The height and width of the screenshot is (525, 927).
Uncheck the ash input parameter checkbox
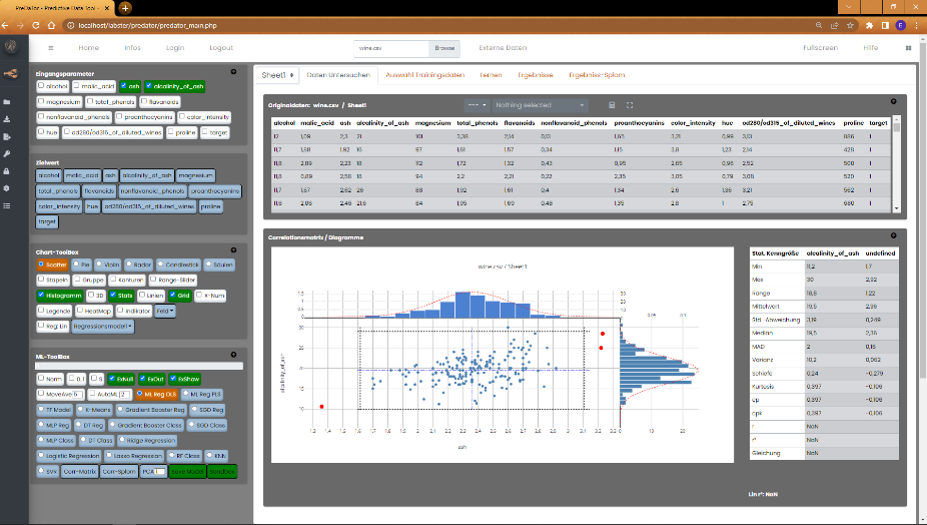click(x=125, y=86)
